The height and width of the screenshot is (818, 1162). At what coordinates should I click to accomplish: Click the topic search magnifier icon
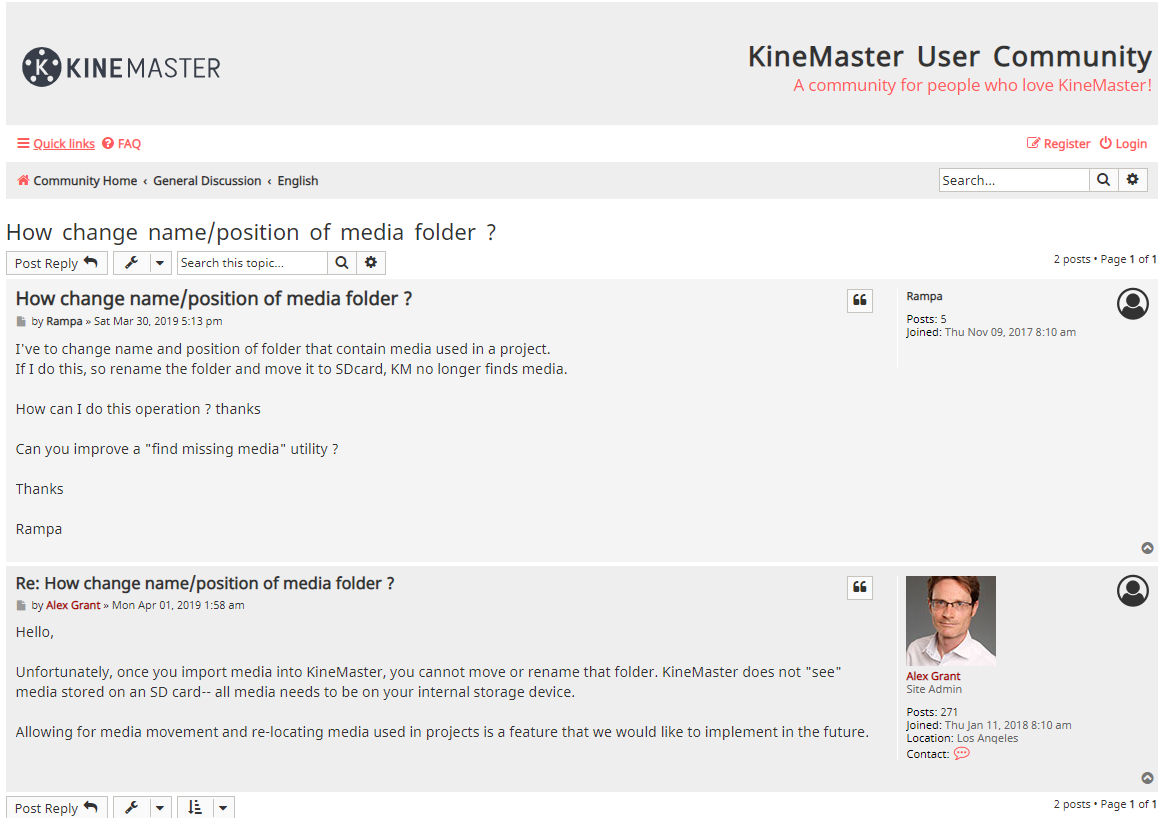click(342, 263)
